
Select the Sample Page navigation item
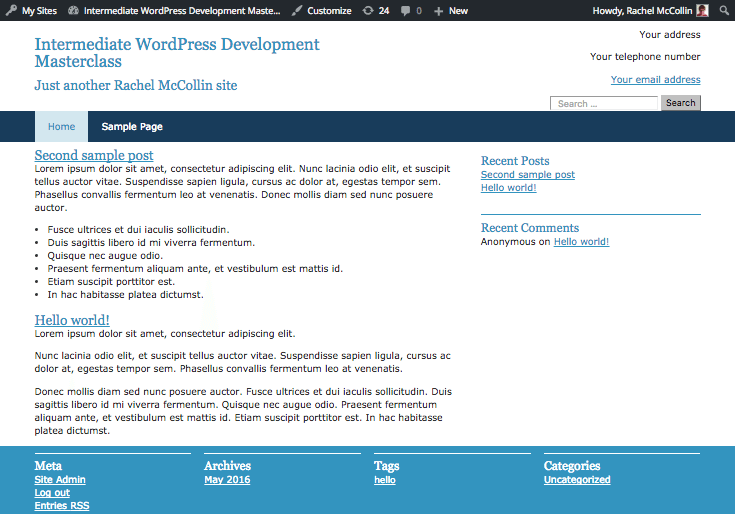(132, 127)
